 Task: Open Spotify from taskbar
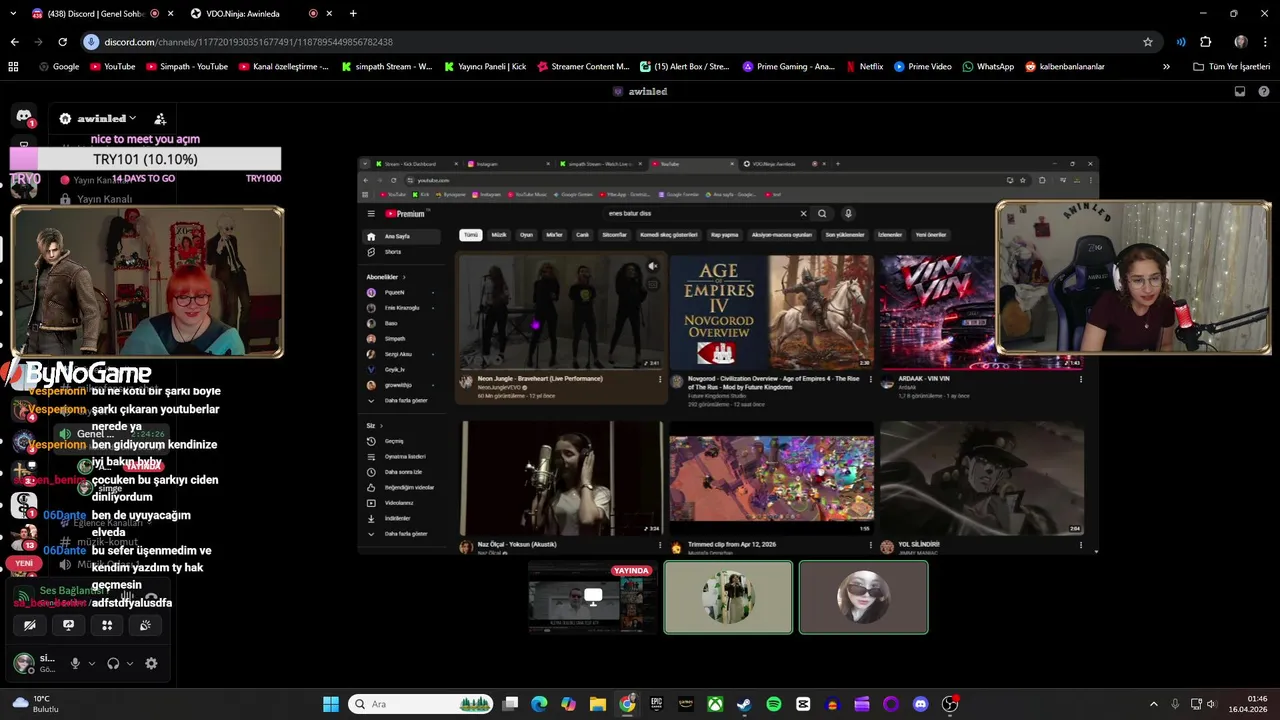tap(774, 704)
